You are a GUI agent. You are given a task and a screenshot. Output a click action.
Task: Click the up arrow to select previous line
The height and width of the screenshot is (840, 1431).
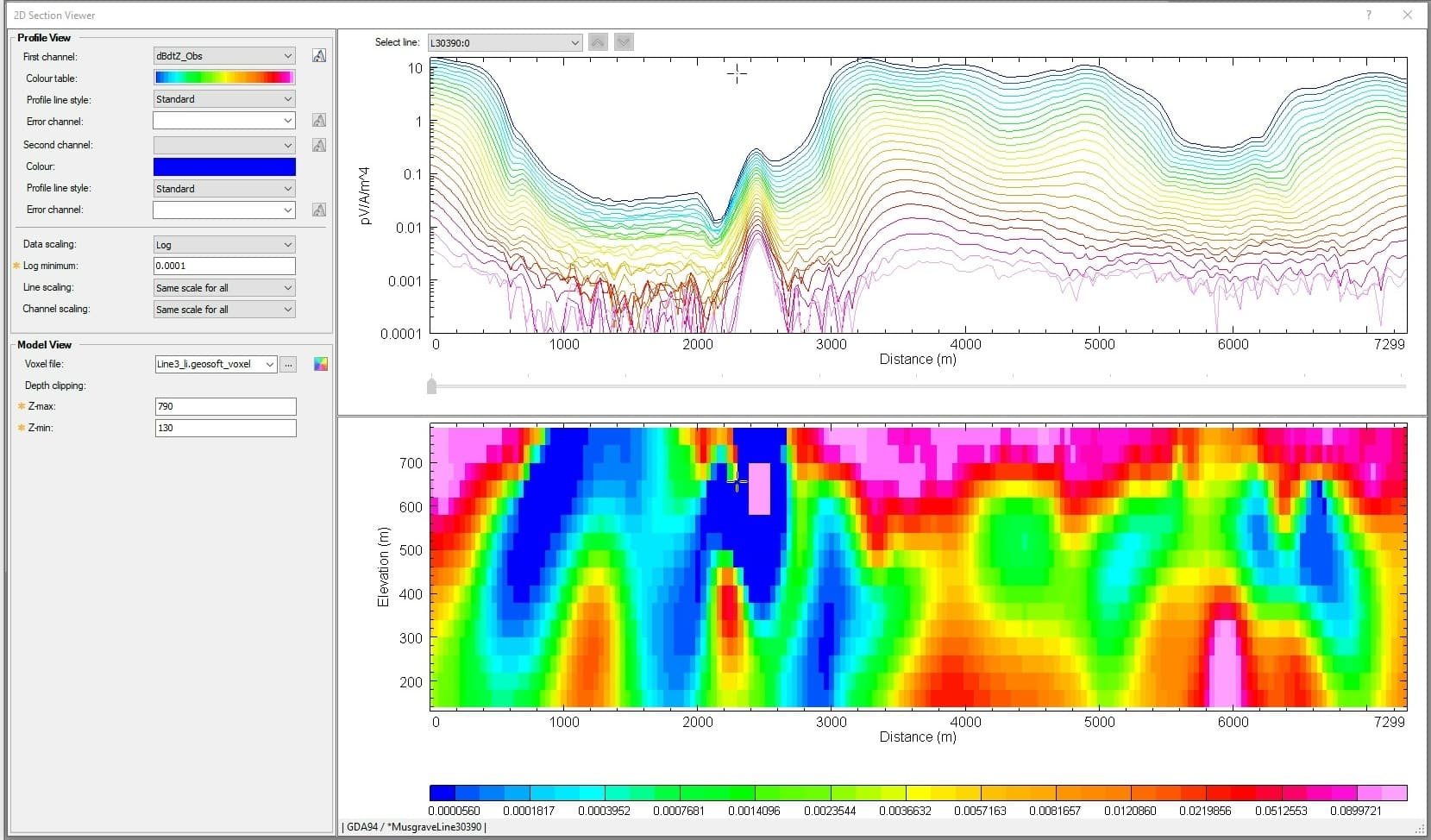[598, 41]
